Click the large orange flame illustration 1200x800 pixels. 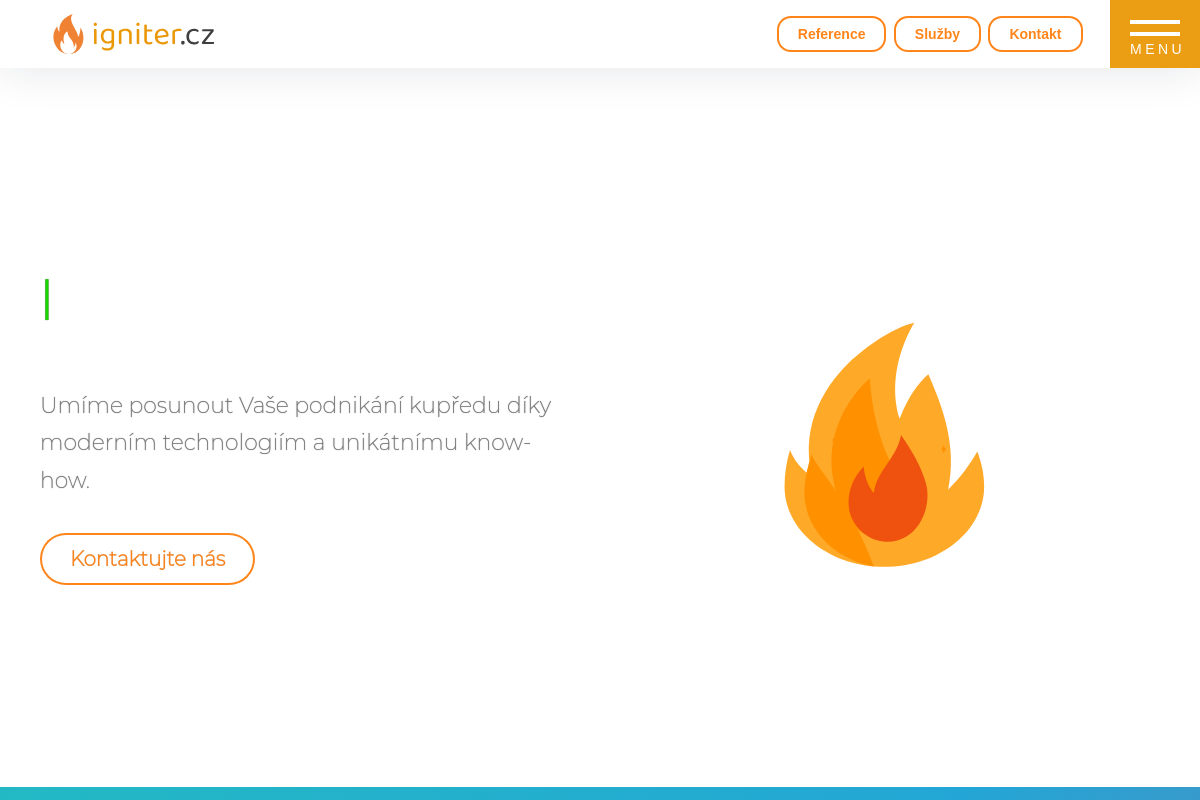coord(884,445)
